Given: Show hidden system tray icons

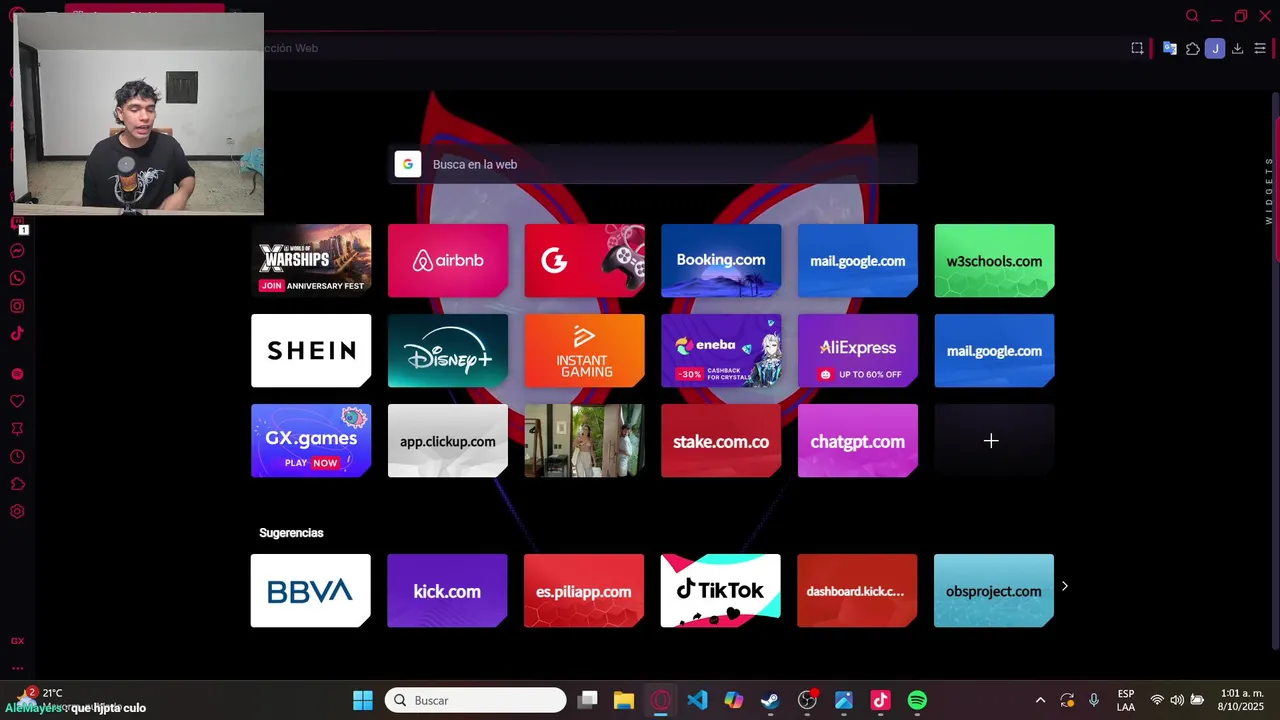Looking at the screenshot, I should [x=1040, y=700].
